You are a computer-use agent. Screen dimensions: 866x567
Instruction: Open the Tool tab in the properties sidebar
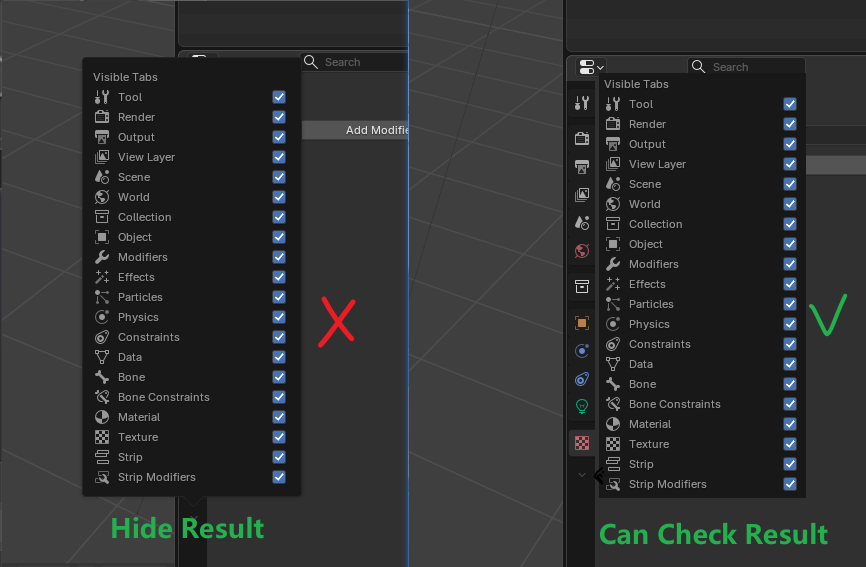pyautogui.click(x=582, y=103)
